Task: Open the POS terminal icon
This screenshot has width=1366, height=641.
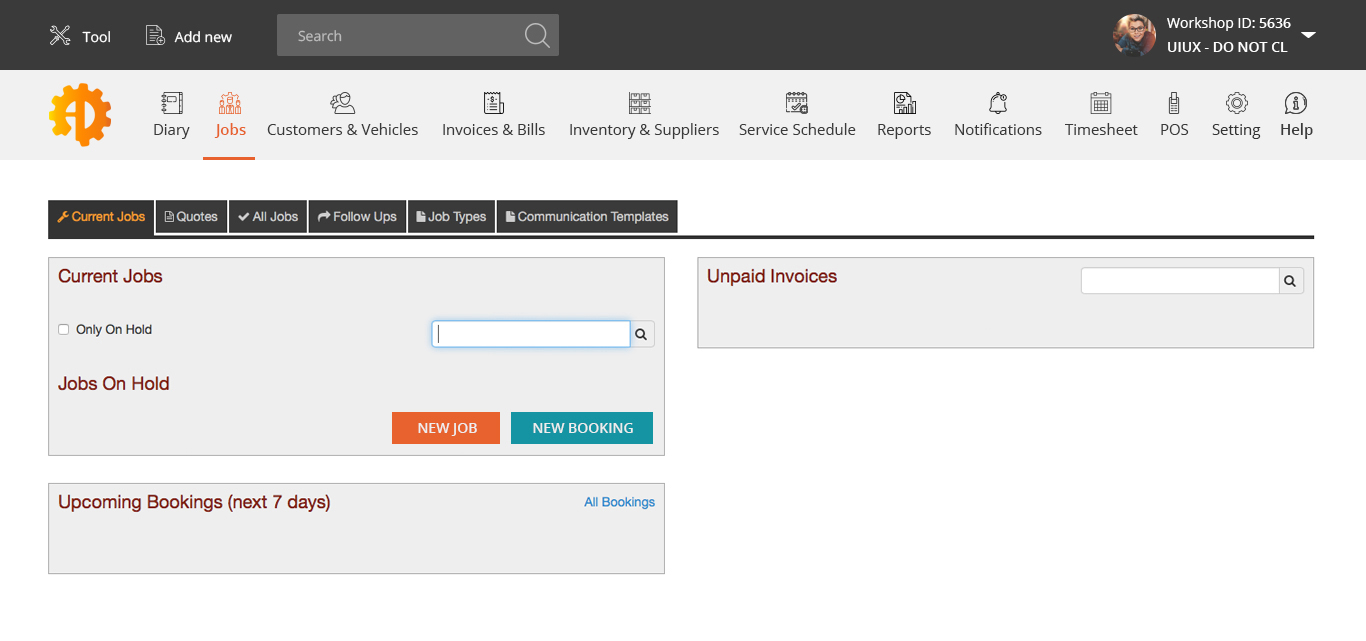Action: tap(1174, 103)
